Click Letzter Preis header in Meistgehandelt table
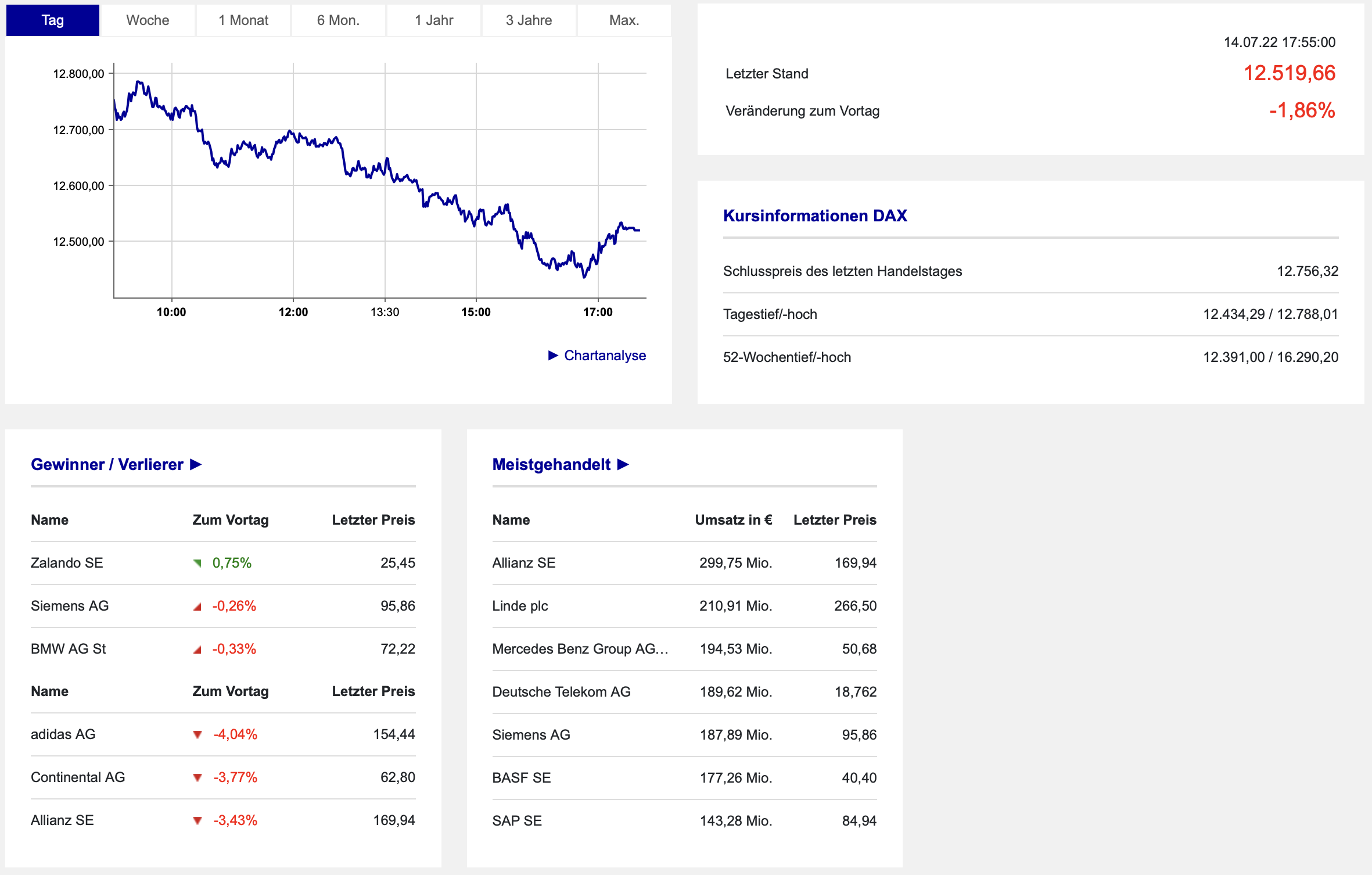Image resolution: width=1372 pixels, height=875 pixels. [x=835, y=520]
